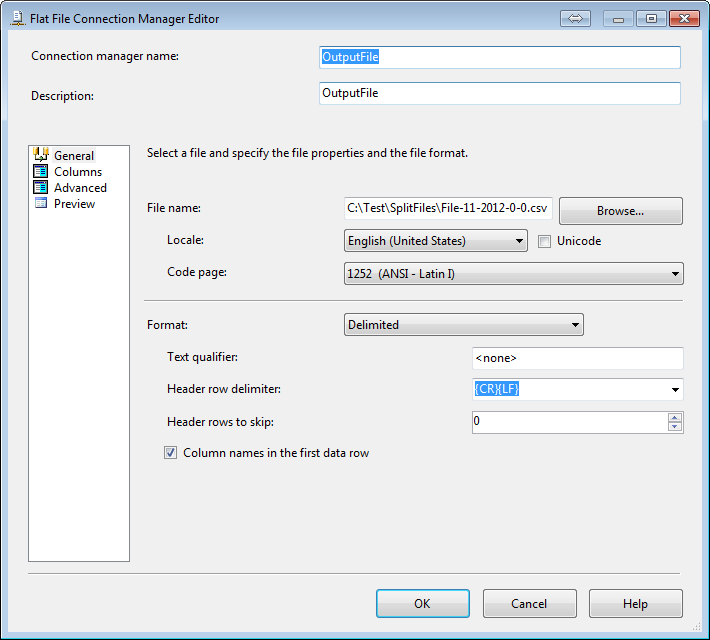Click the Advanced page icon
Viewport: 710px width, 640px height.
tap(41, 187)
